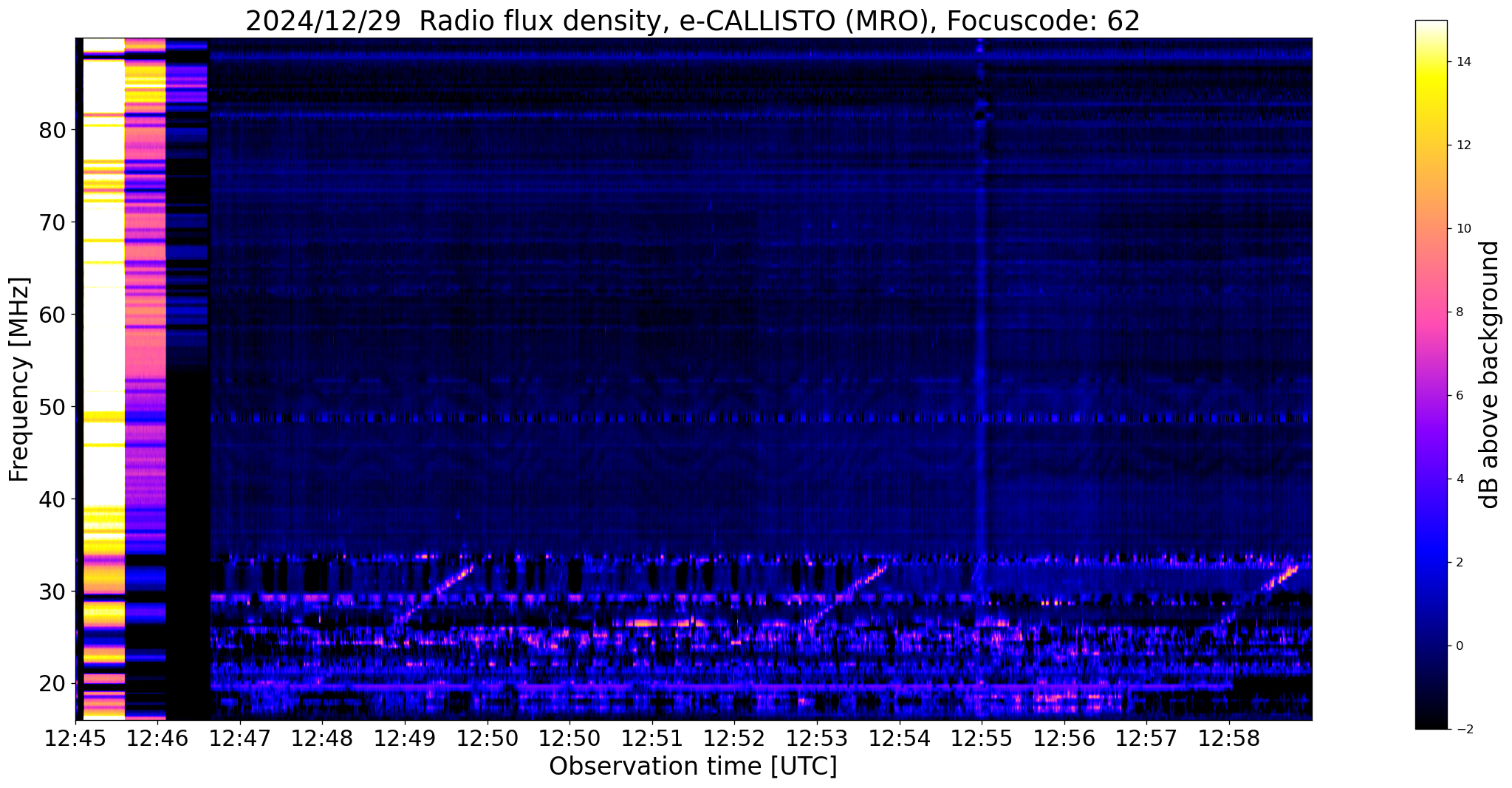
Task: Click the 50 MHz frequency tick label
Action: [52, 407]
